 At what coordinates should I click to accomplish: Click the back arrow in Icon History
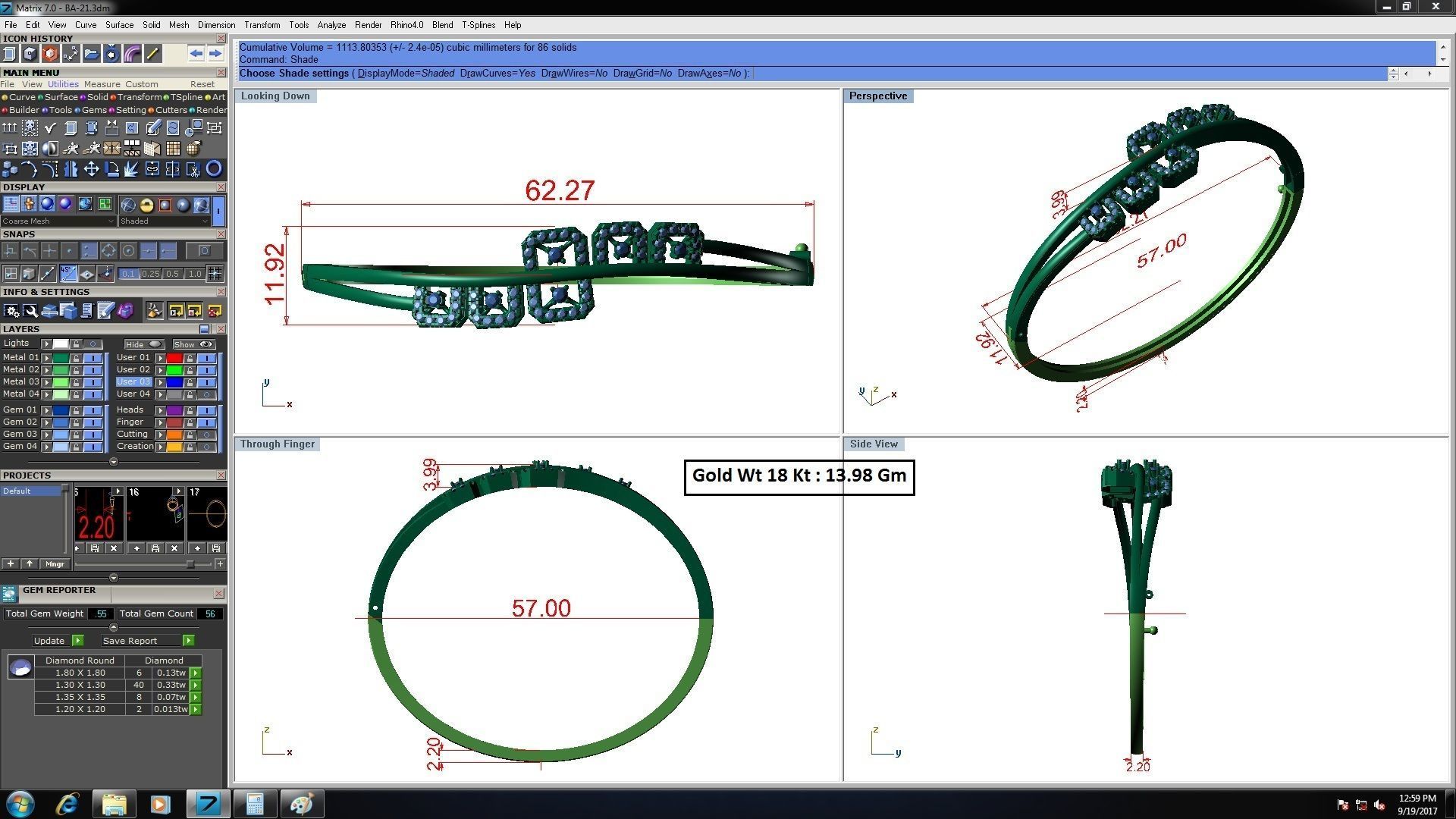pos(196,53)
